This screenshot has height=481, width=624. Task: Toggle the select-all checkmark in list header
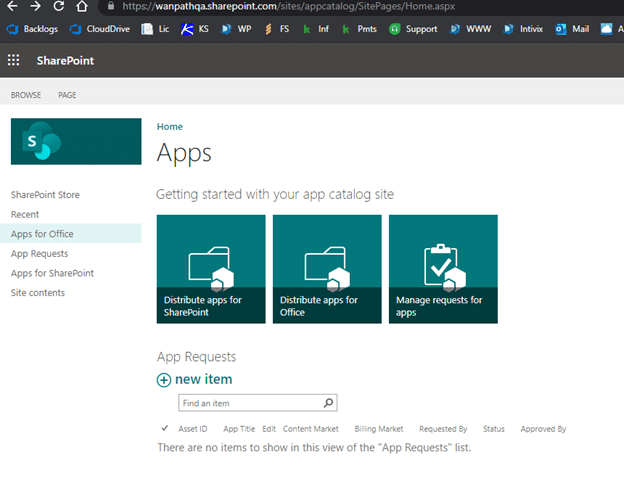point(164,428)
